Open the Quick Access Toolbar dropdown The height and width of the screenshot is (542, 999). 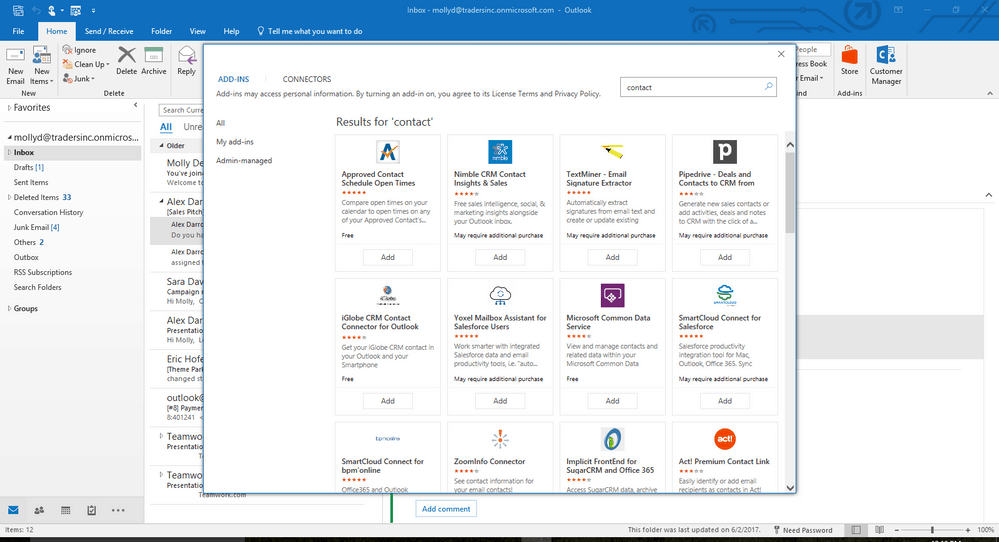click(x=93, y=11)
